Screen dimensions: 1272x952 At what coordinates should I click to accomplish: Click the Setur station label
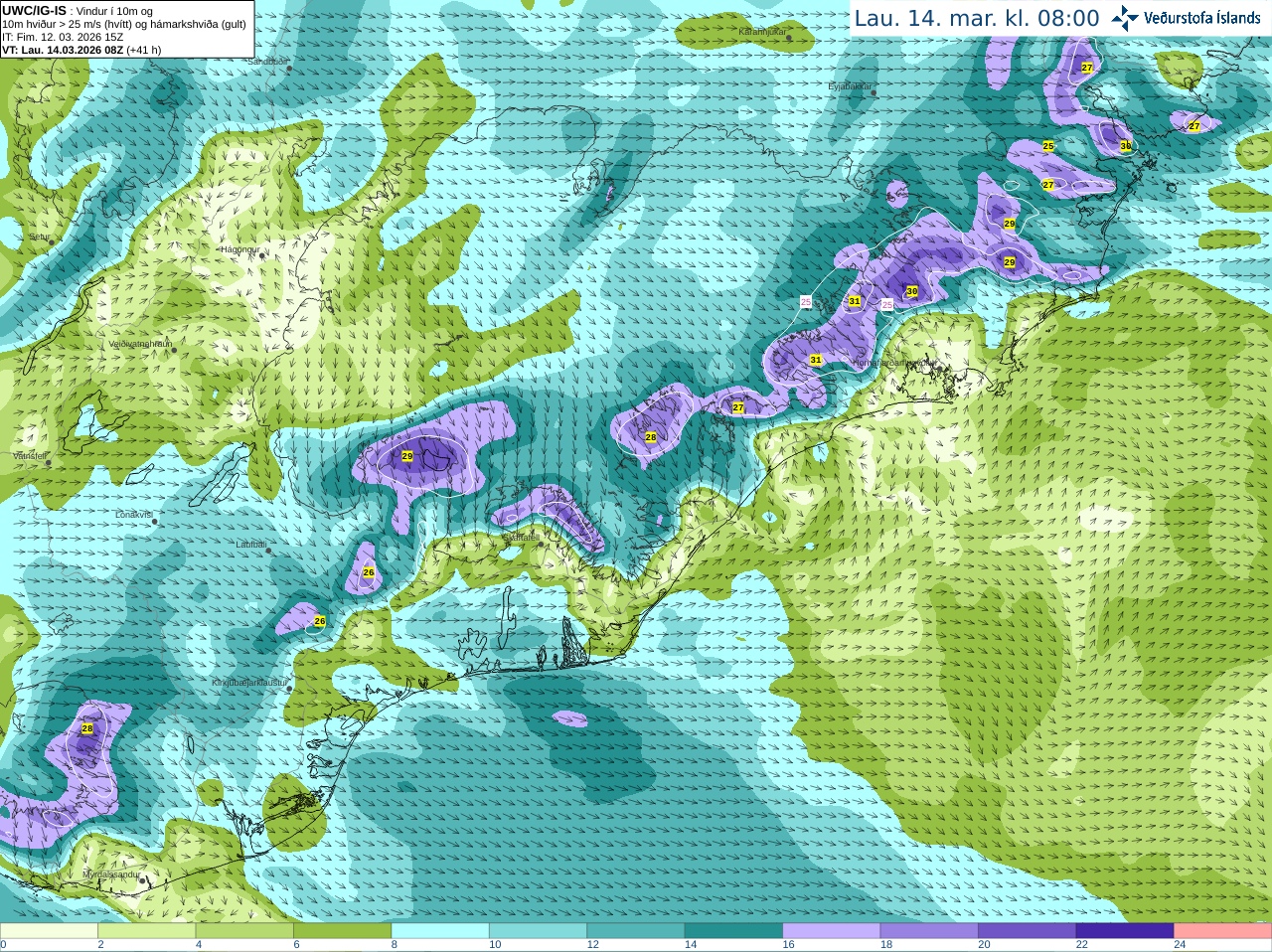(39, 238)
